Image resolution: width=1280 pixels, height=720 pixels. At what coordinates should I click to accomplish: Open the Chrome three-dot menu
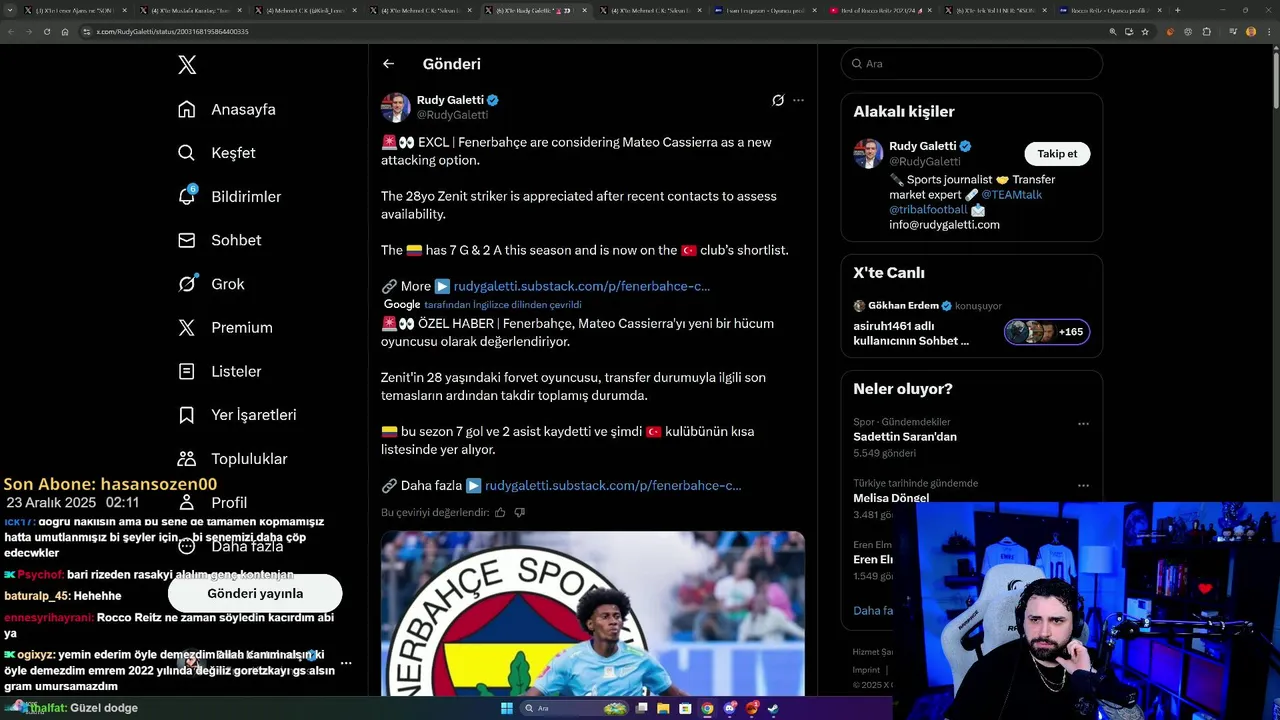coord(1269,32)
